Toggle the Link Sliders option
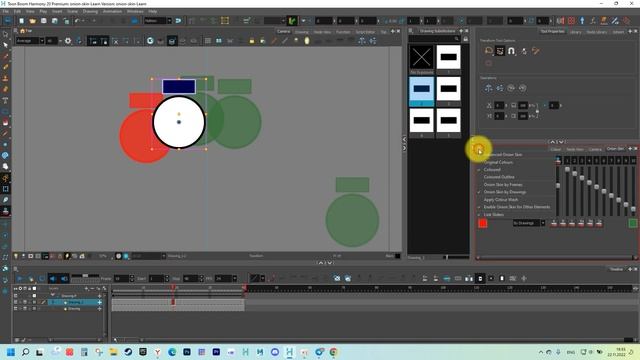The width and height of the screenshot is (640, 360). (493, 214)
